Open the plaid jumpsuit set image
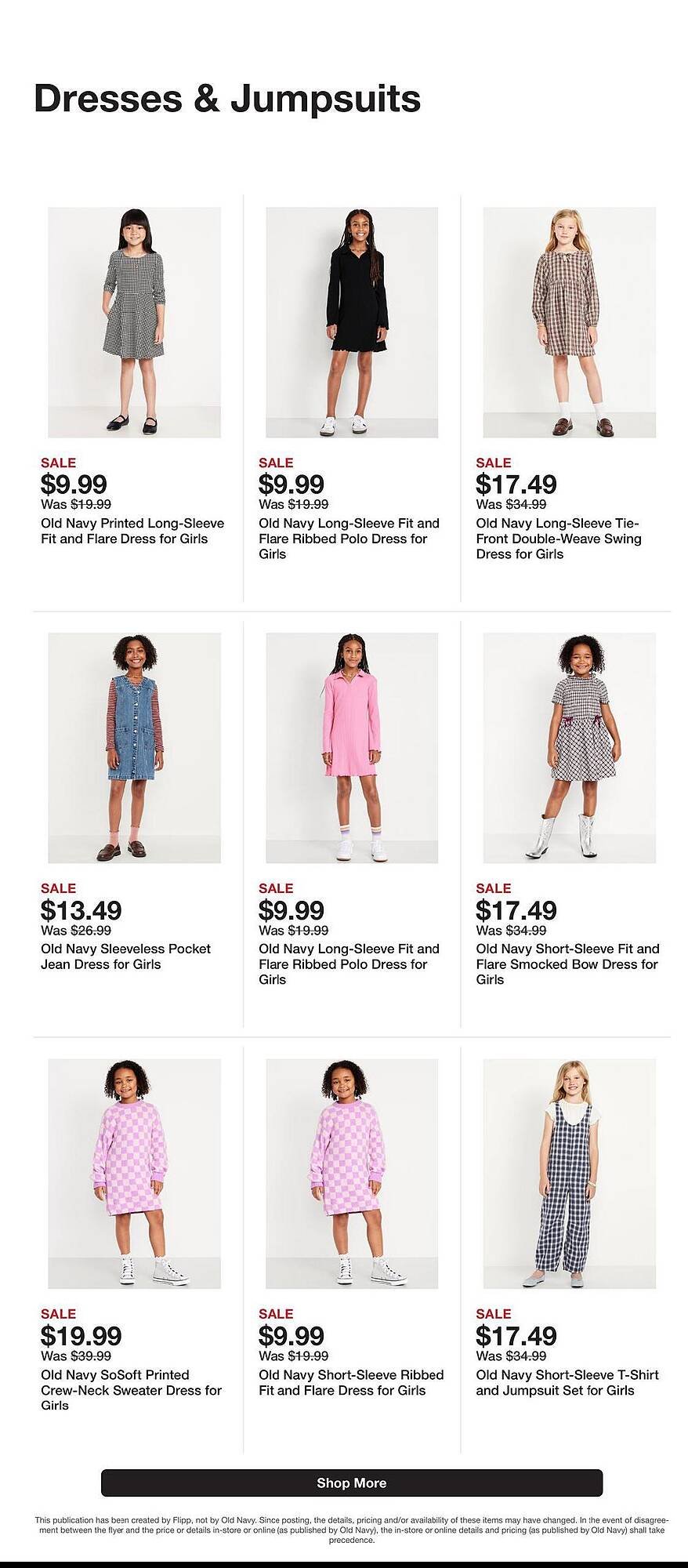The width and height of the screenshot is (688, 1568). click(x=569, y=1174)
